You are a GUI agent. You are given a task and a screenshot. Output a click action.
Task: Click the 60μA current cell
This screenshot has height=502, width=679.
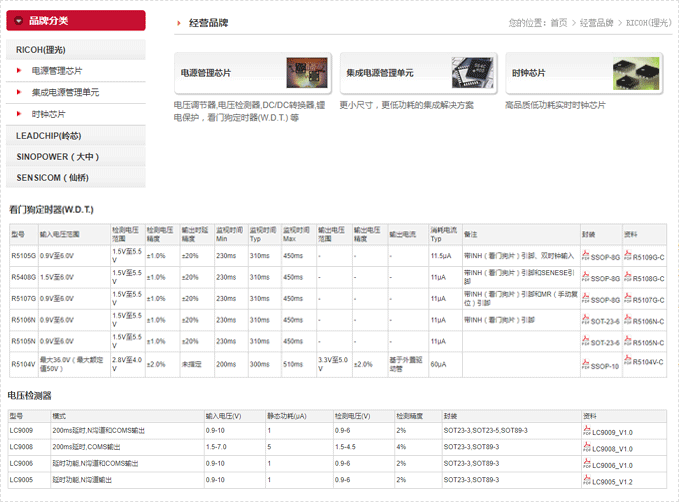point(445,364)
